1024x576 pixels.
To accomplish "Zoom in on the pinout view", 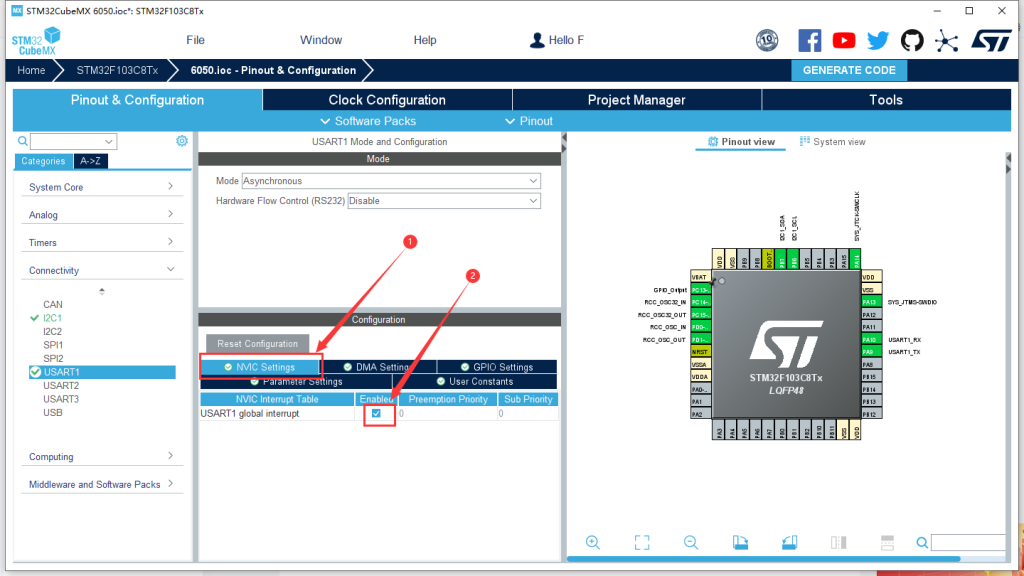I will [593, 542].
